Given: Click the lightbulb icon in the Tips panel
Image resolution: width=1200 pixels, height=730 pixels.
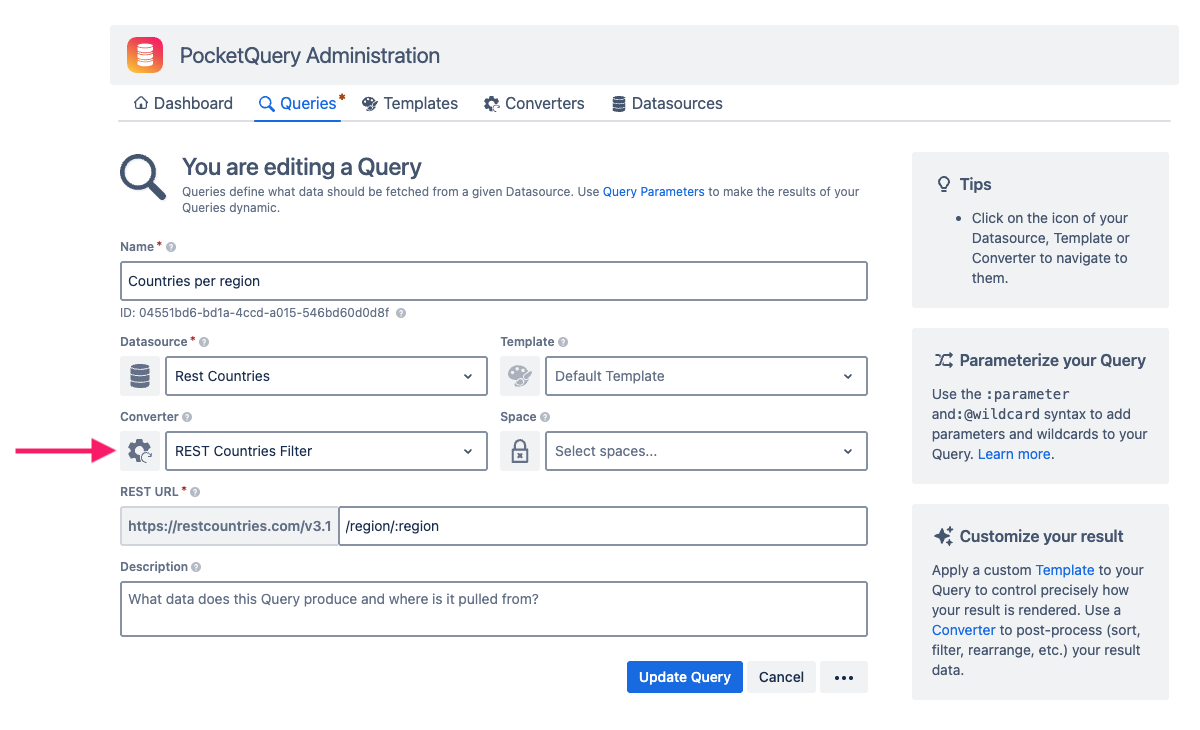Looking at the screenshot, I should (x=944, y=184).
